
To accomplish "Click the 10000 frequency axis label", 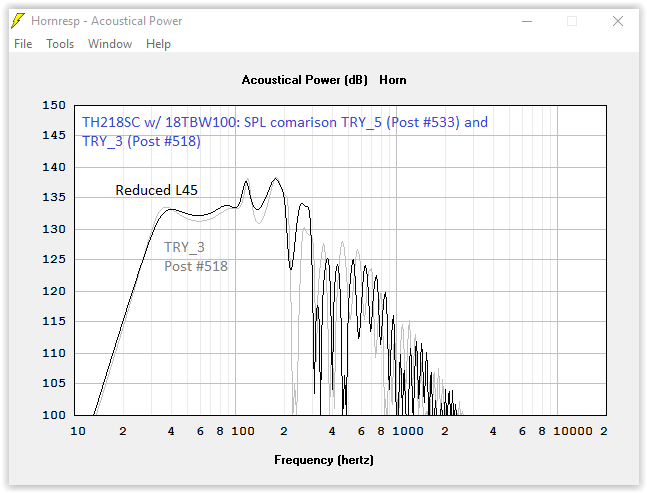I will click(x=573, y=431).
